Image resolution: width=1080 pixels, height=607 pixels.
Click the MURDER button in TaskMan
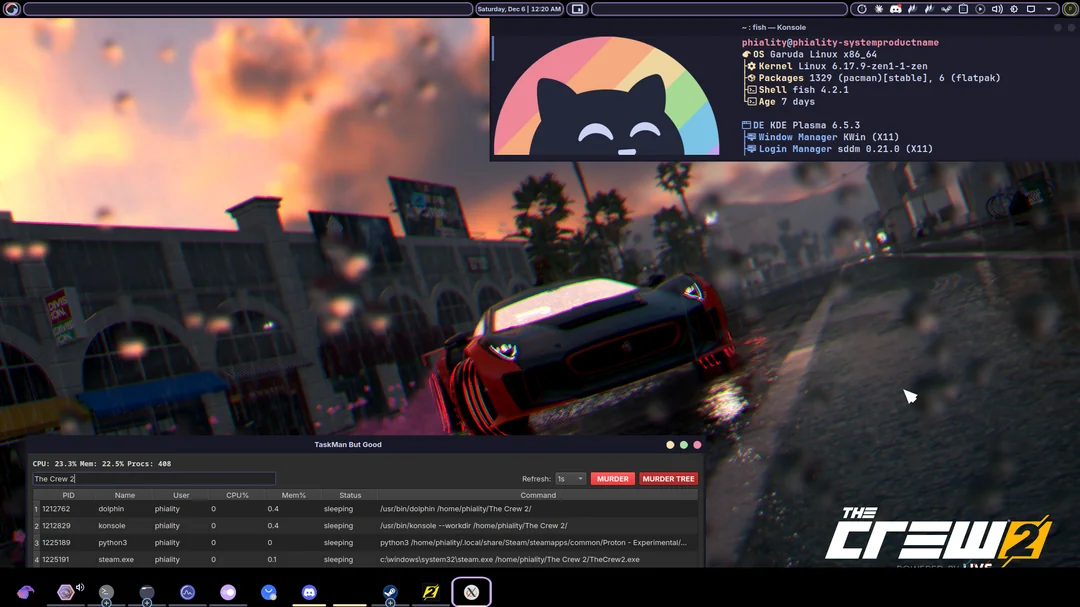click(612, 479)
